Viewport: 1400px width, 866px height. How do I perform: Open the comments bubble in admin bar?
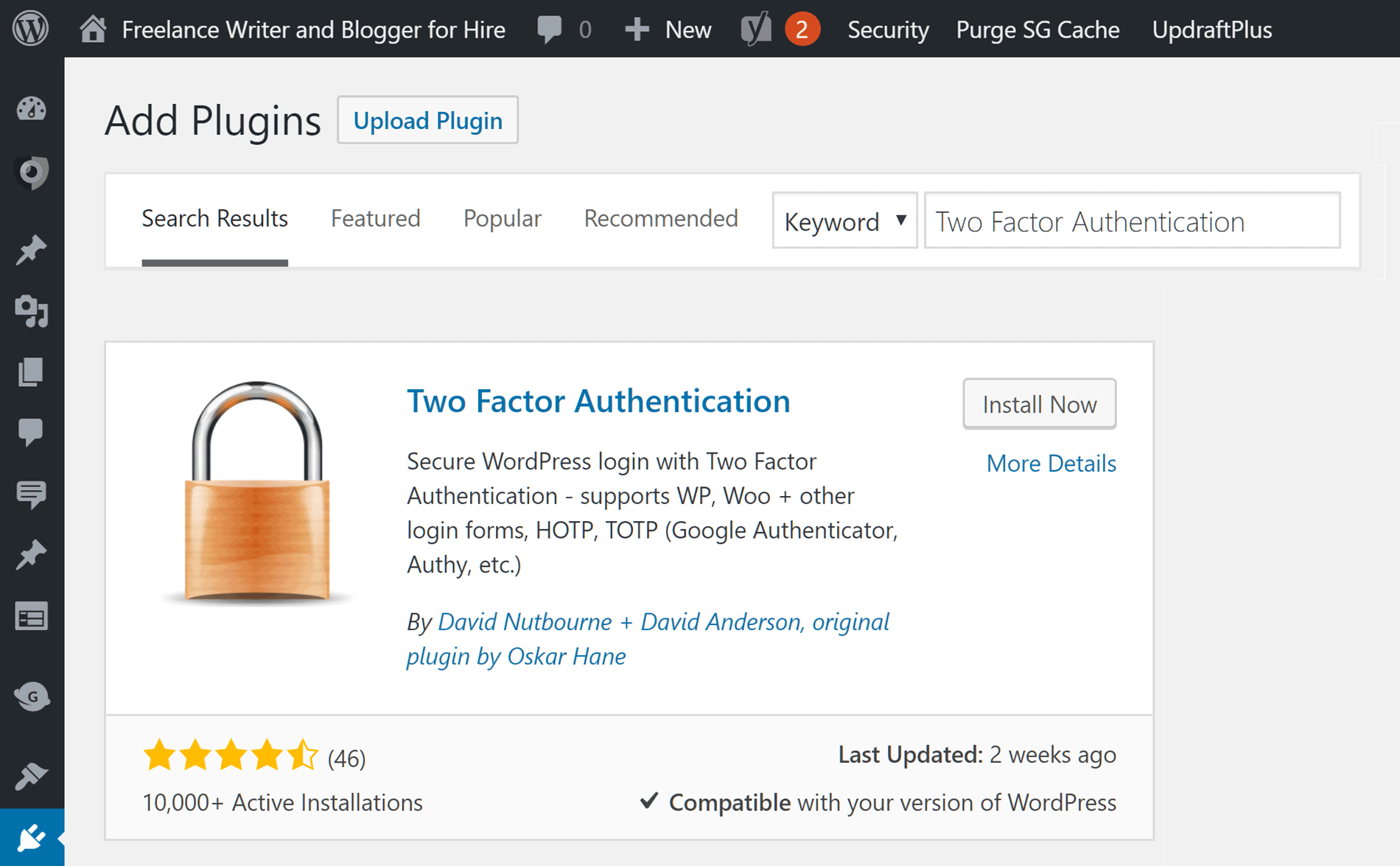[550, 29]
